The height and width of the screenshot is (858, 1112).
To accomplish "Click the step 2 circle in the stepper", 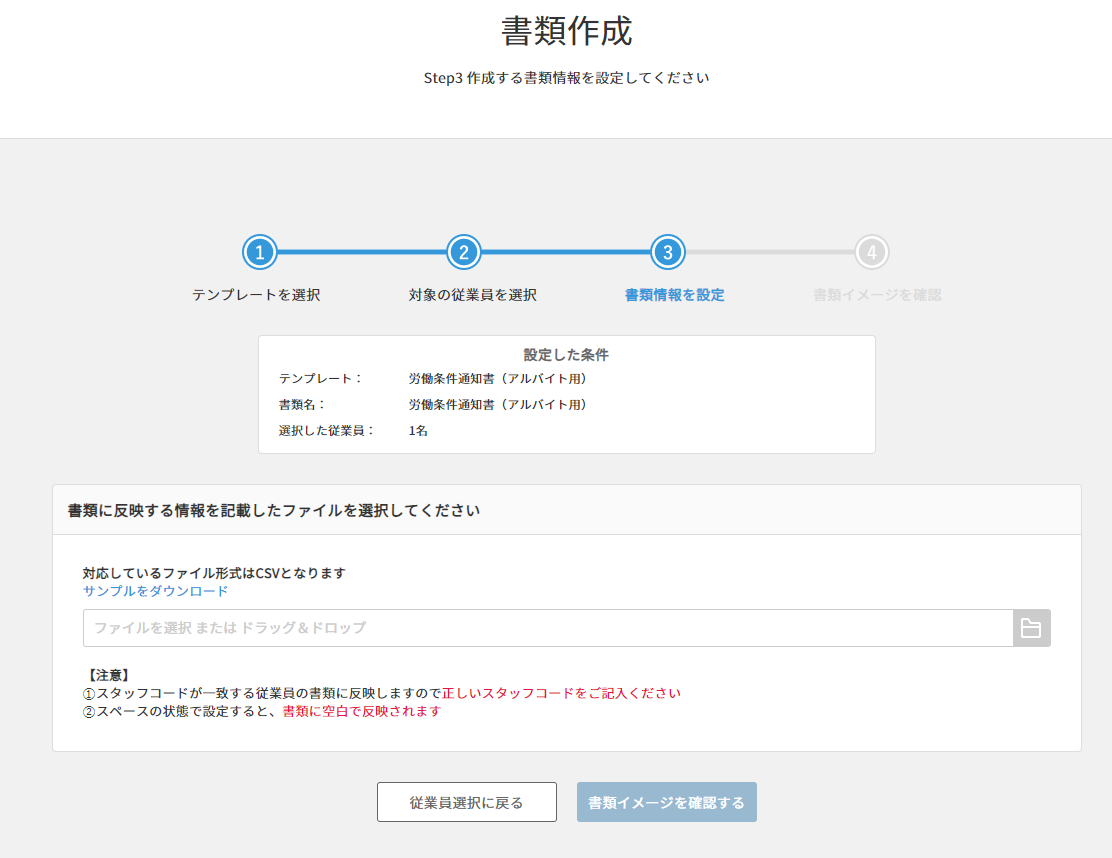I will (x=463, y=253).
